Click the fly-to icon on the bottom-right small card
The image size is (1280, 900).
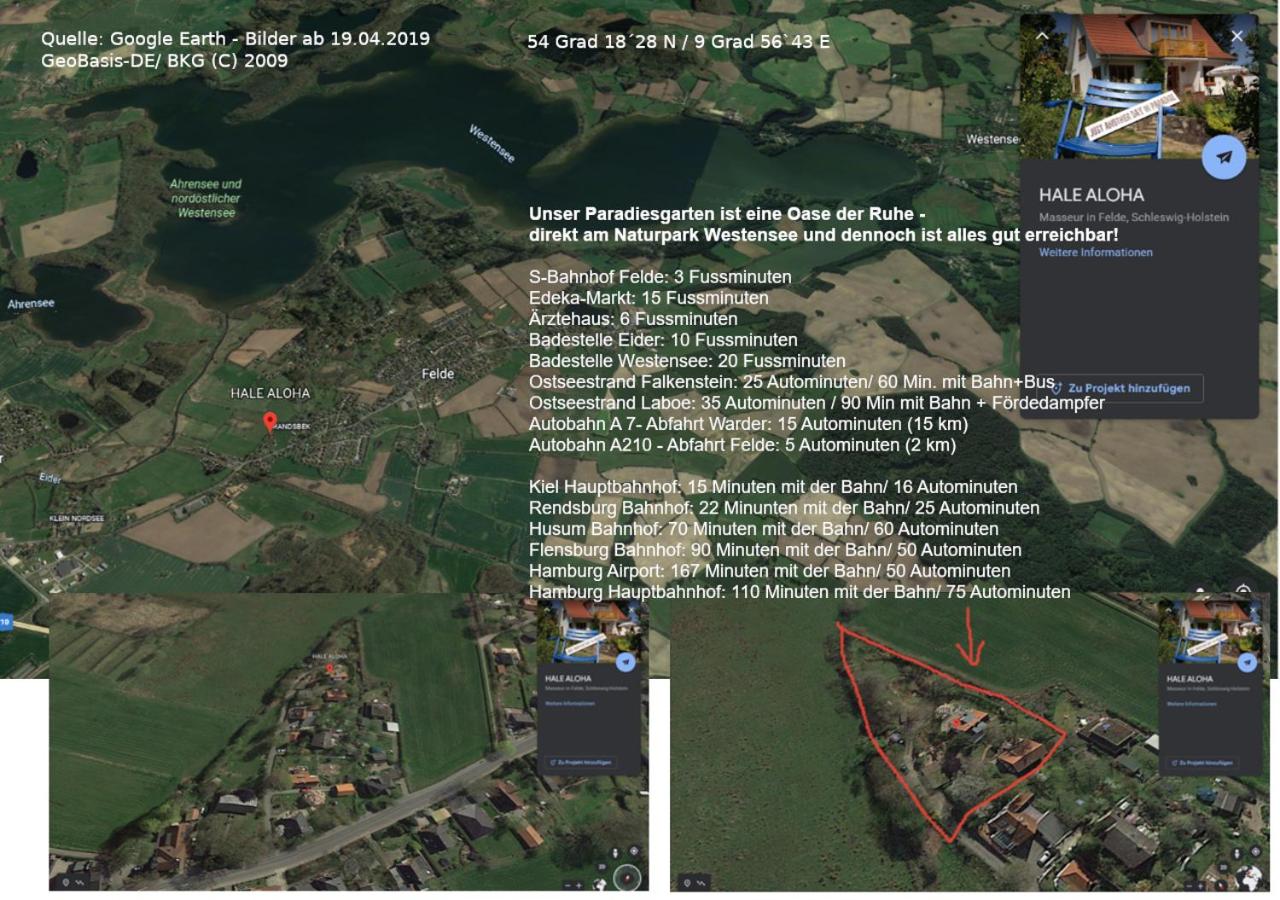1247,662
